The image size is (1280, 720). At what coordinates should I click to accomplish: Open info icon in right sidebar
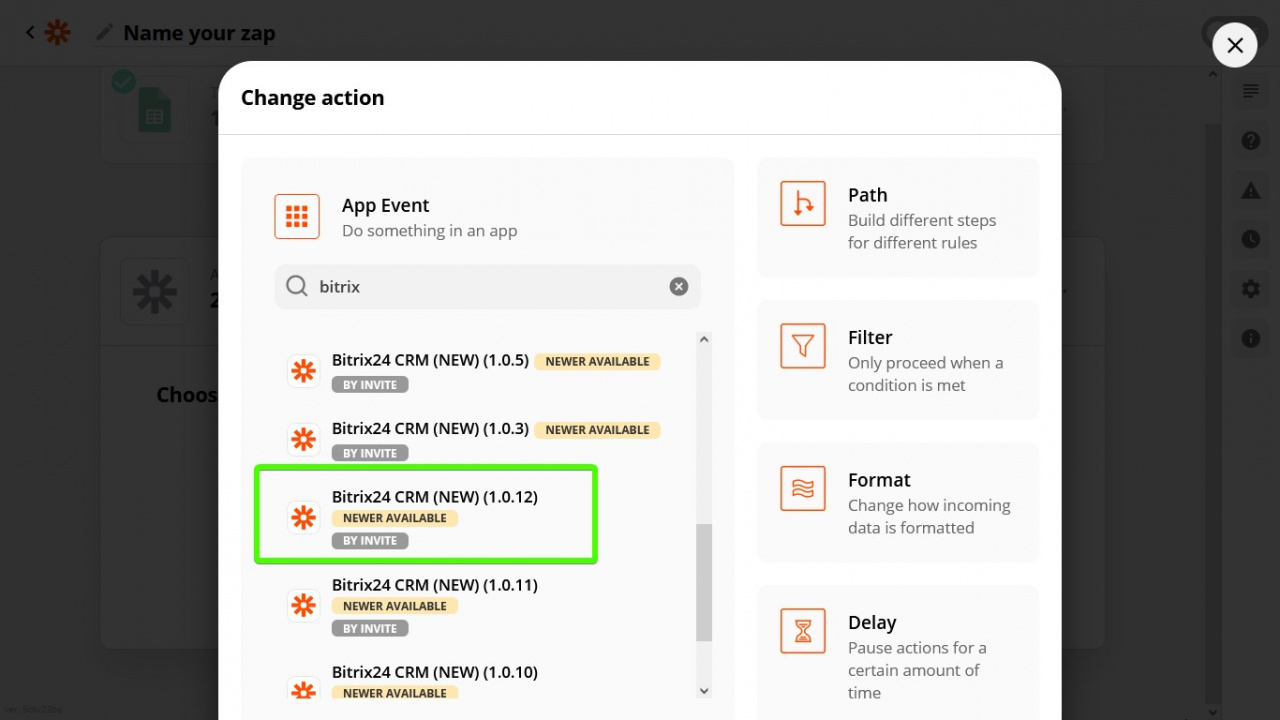1251,339
